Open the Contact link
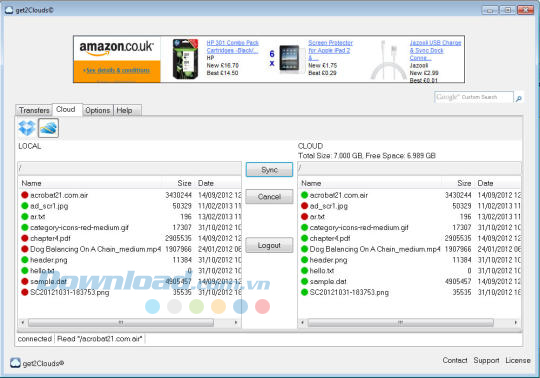 pyautogui.click(x=455, y=360)
